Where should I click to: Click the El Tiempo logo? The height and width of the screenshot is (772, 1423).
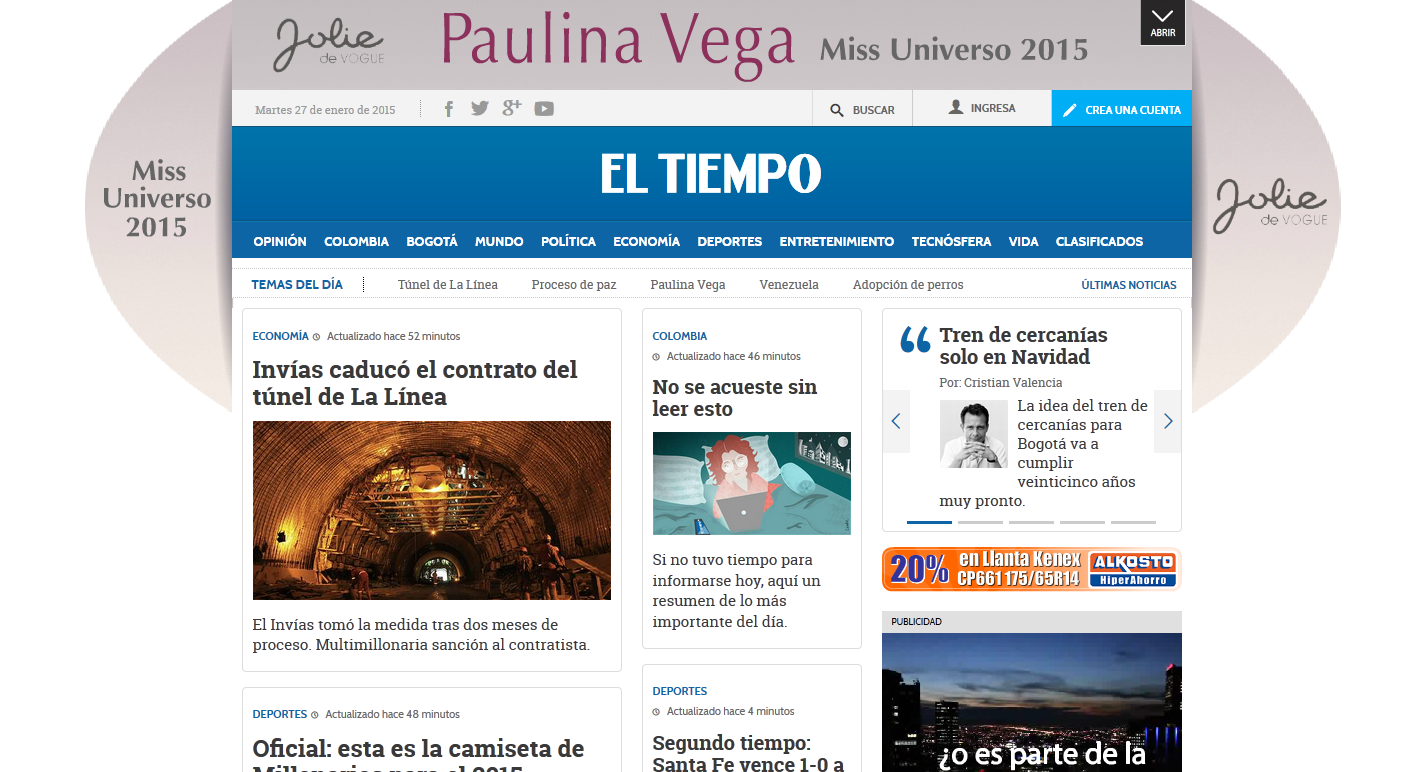(x=711, y=174)
